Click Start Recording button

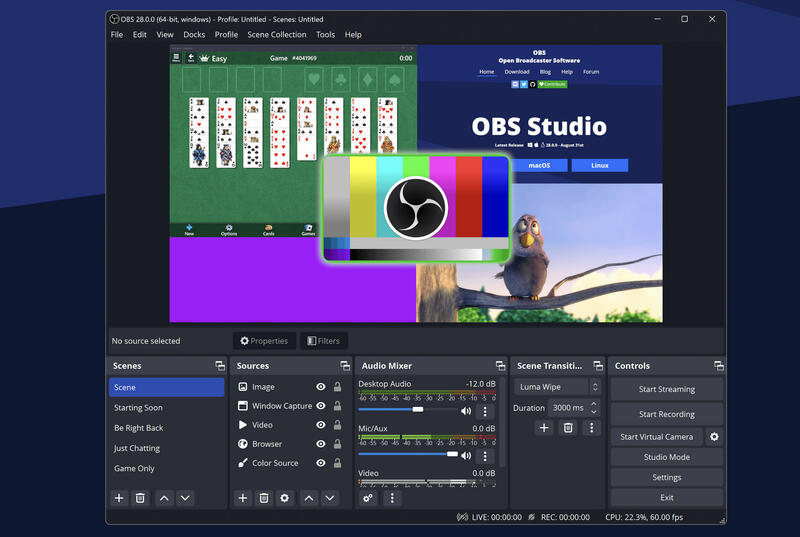click(666, 414)
